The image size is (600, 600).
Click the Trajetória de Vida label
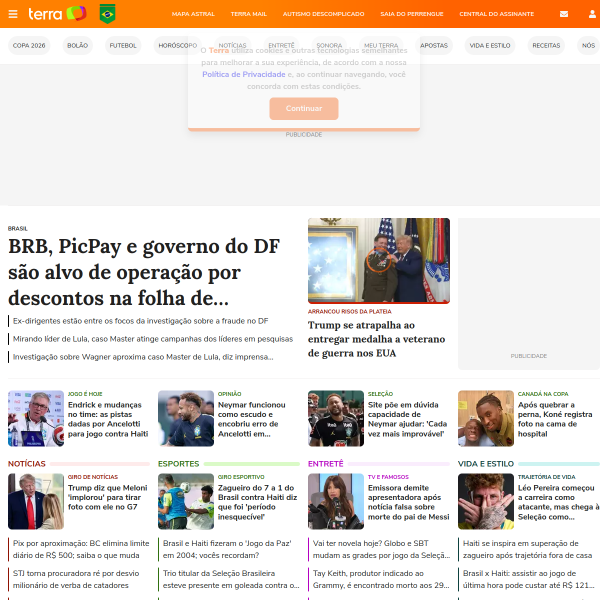pyautogui.click(x=546, y=477)
